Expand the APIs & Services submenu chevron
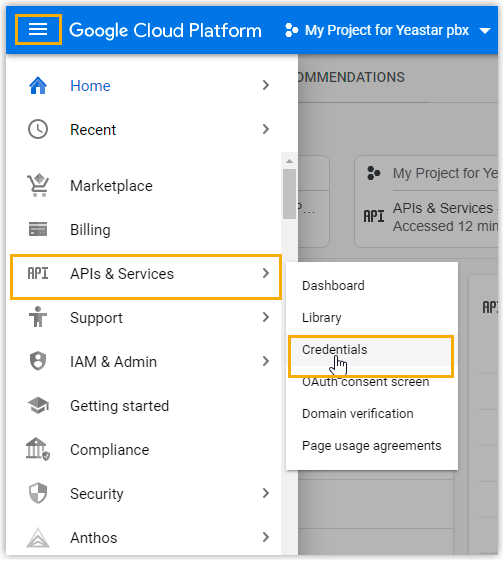504x561 pixels. tap(265, 273)
